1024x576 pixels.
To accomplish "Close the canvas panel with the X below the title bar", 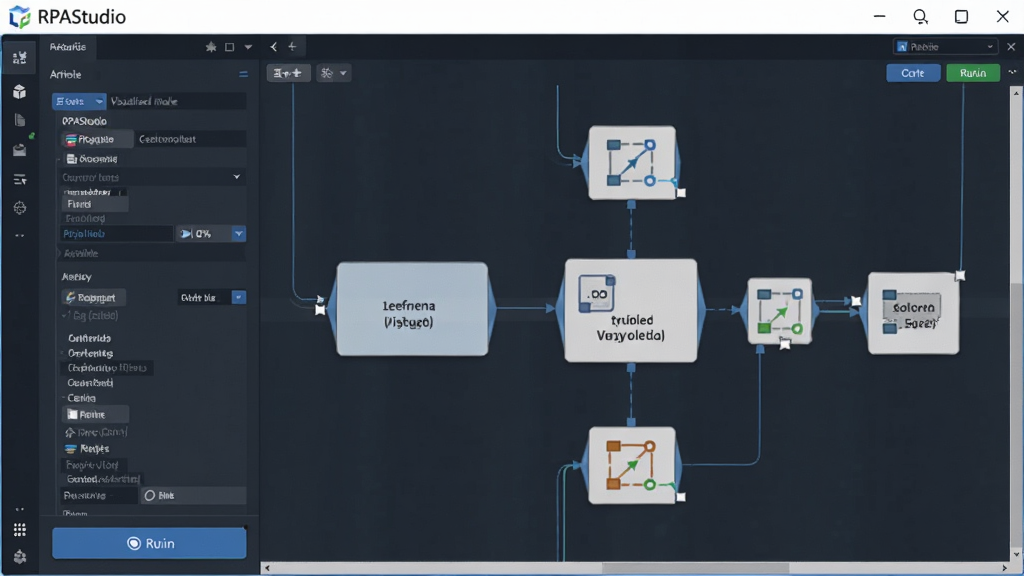I will coord(1011,47).
